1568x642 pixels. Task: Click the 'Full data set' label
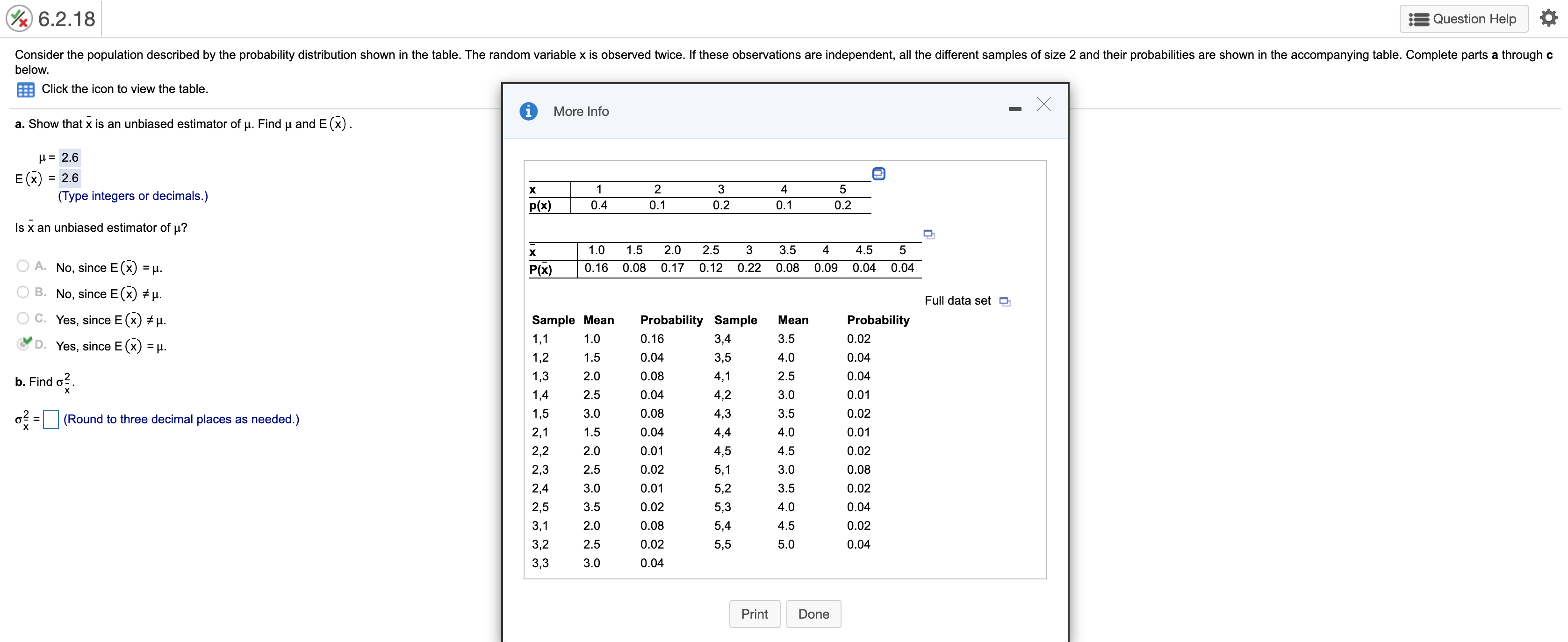point(957,300)
